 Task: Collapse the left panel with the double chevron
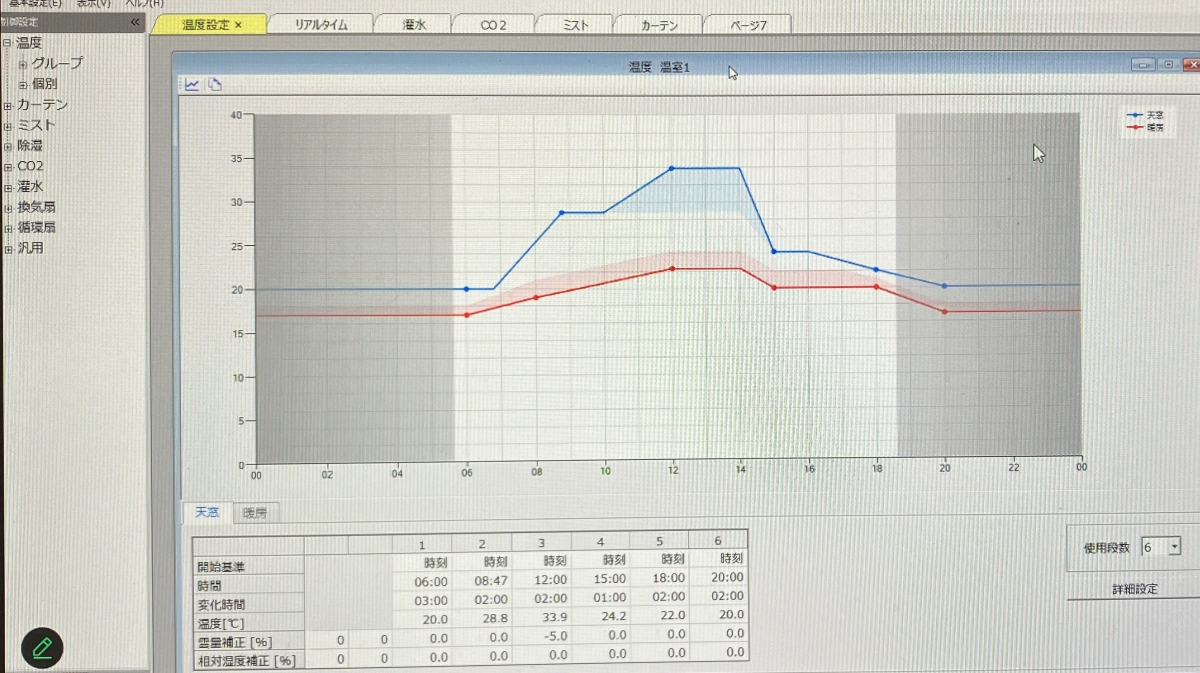point(135,22)
